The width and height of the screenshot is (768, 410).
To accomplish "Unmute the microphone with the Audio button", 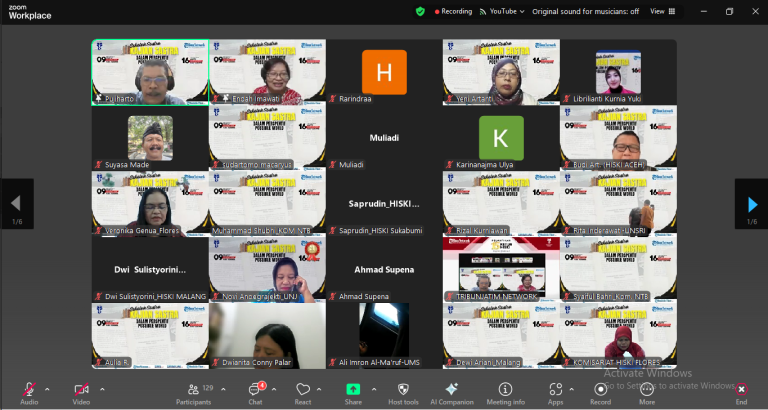I will click(29, 389).
